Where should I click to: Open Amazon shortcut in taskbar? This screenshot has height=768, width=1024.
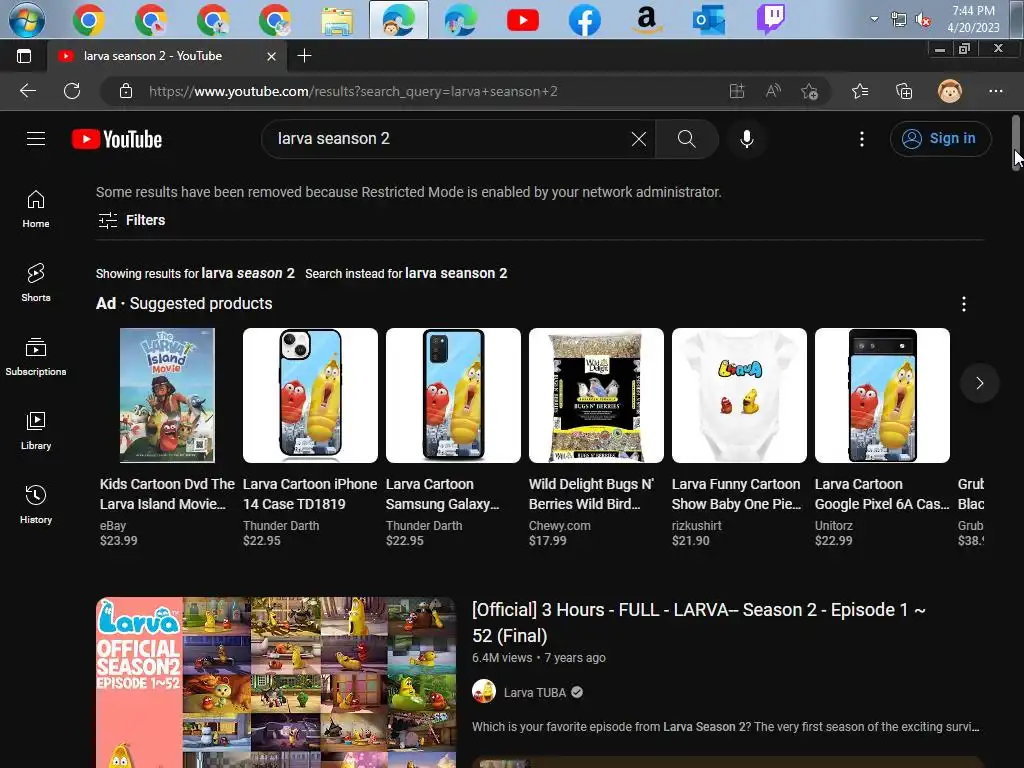coord(647,20)
